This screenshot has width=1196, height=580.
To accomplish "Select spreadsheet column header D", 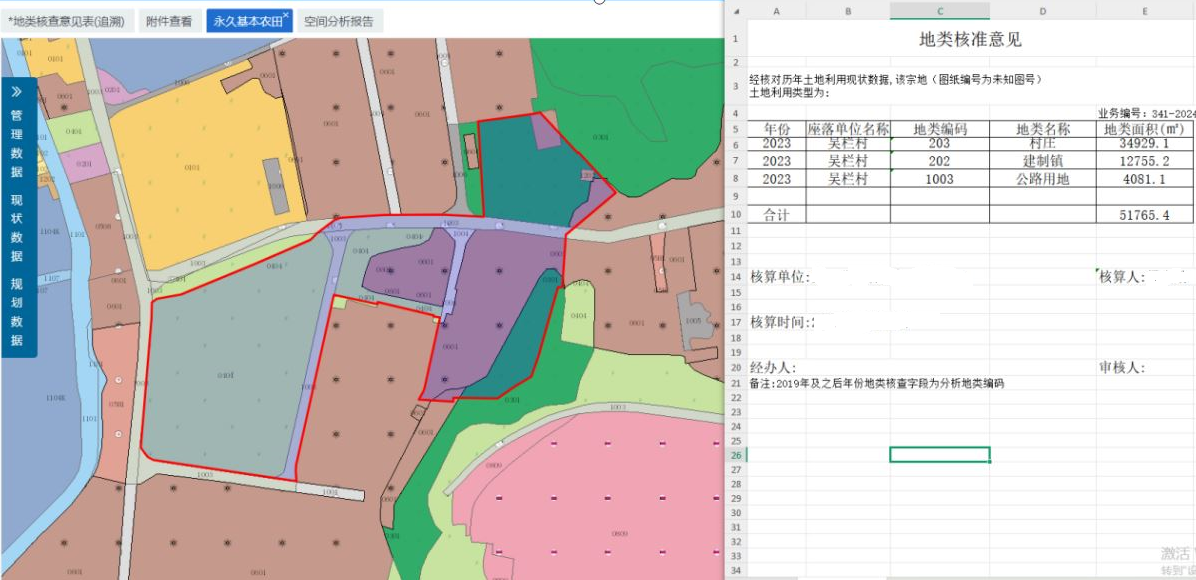I will (x=1043, y=11).
